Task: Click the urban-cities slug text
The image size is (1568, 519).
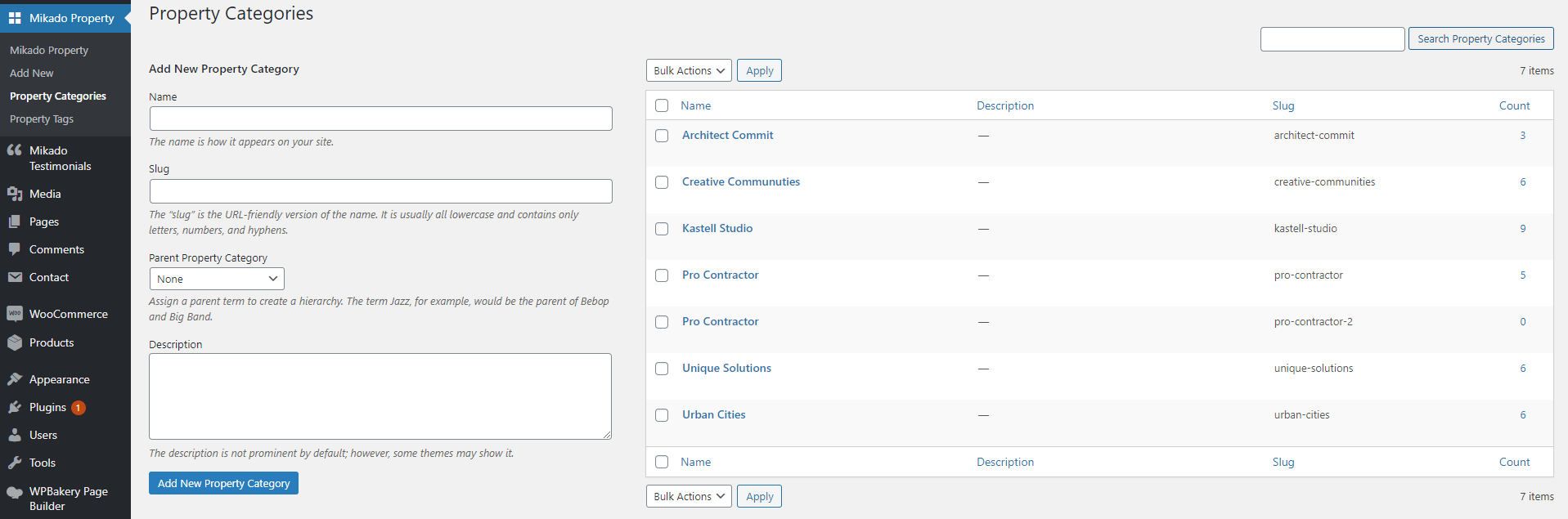Action: tap(1301, 414)
